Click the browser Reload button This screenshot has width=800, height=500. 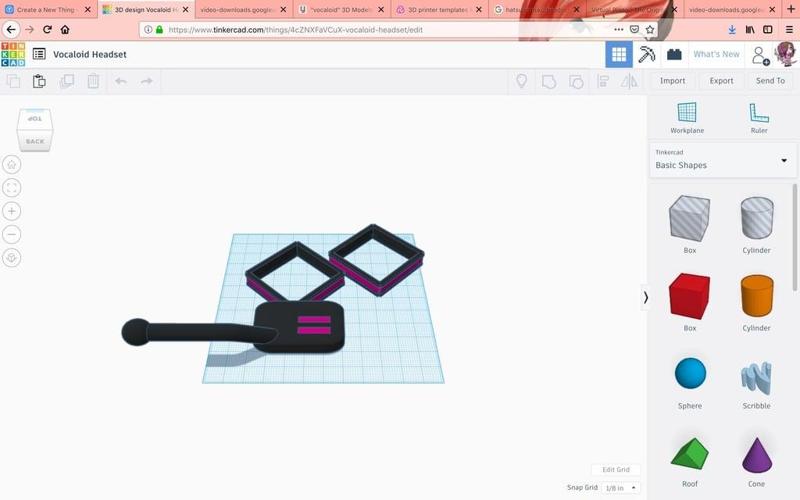tap(47, 30)
